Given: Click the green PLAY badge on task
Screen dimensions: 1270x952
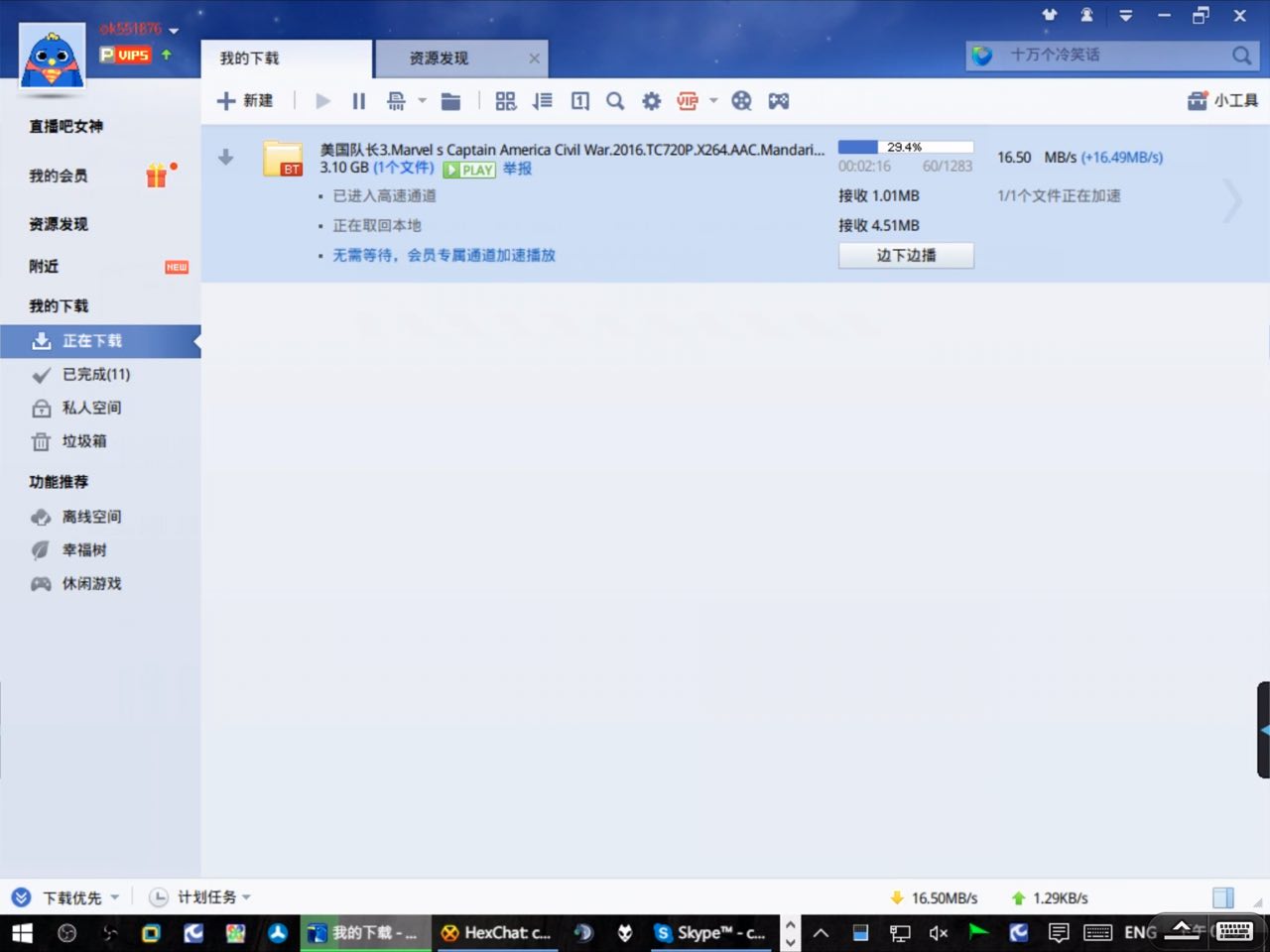Looking at the screenshot, I should click(x=469, y=170).
